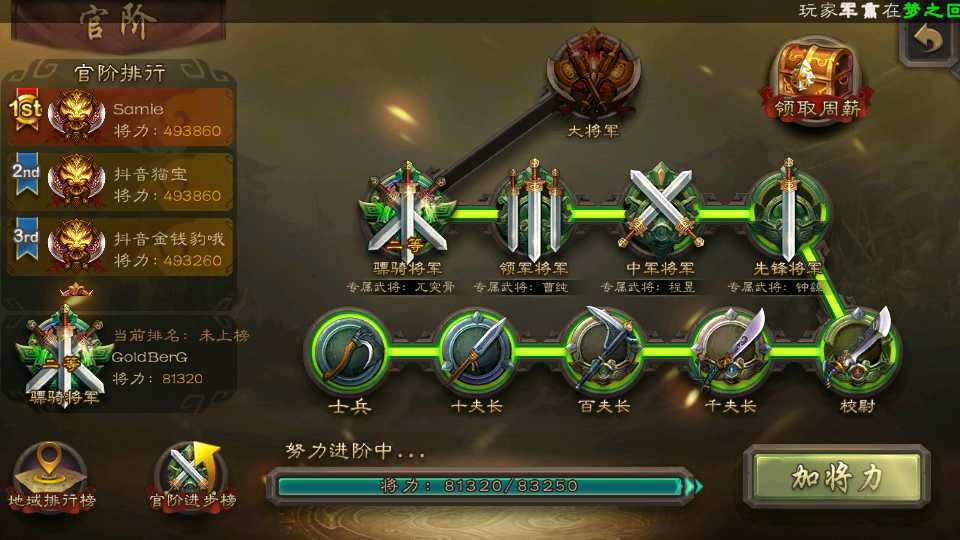Click the 加将力 button
The height and width of the screenshot is (540, 960).
tap(837, 477)
